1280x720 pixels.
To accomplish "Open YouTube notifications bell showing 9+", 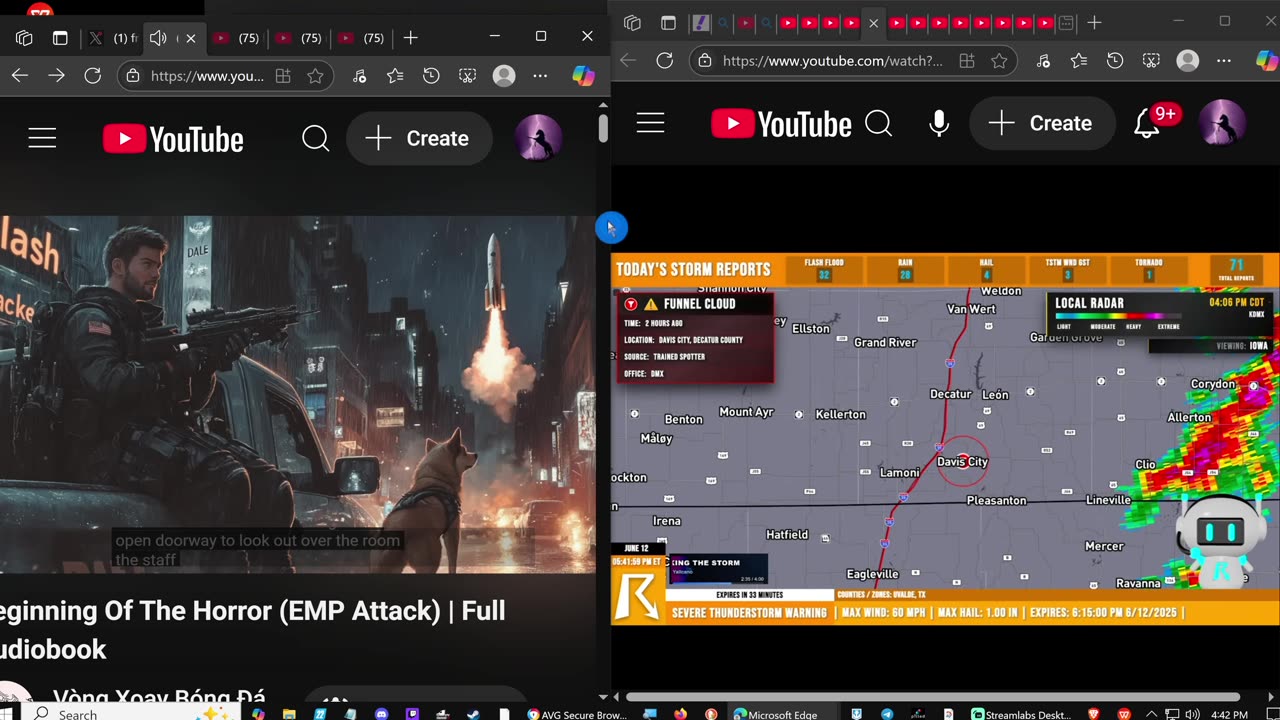I will click(x=1147, y=123).
